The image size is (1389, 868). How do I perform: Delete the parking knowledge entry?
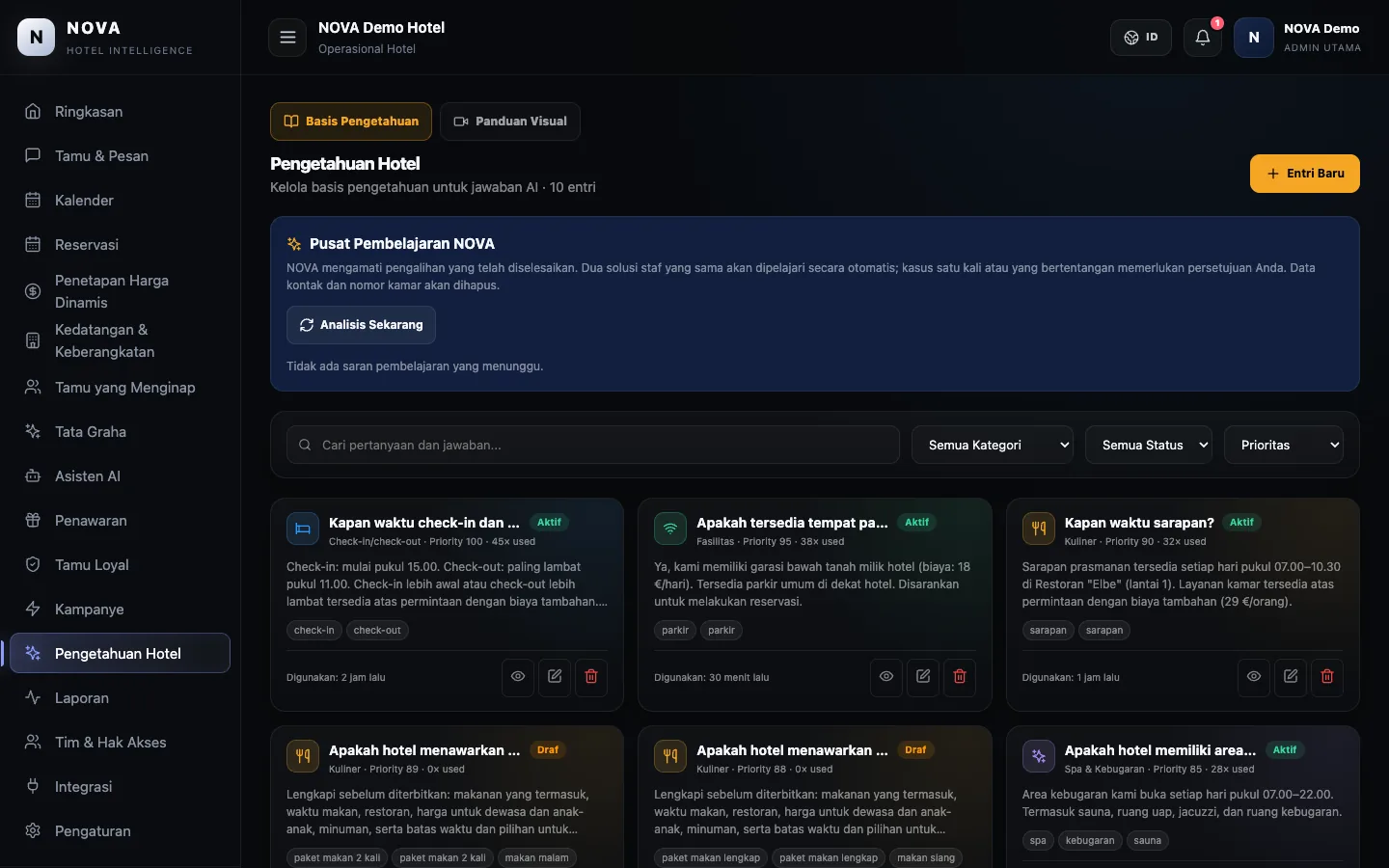click(x=960, y=677)
